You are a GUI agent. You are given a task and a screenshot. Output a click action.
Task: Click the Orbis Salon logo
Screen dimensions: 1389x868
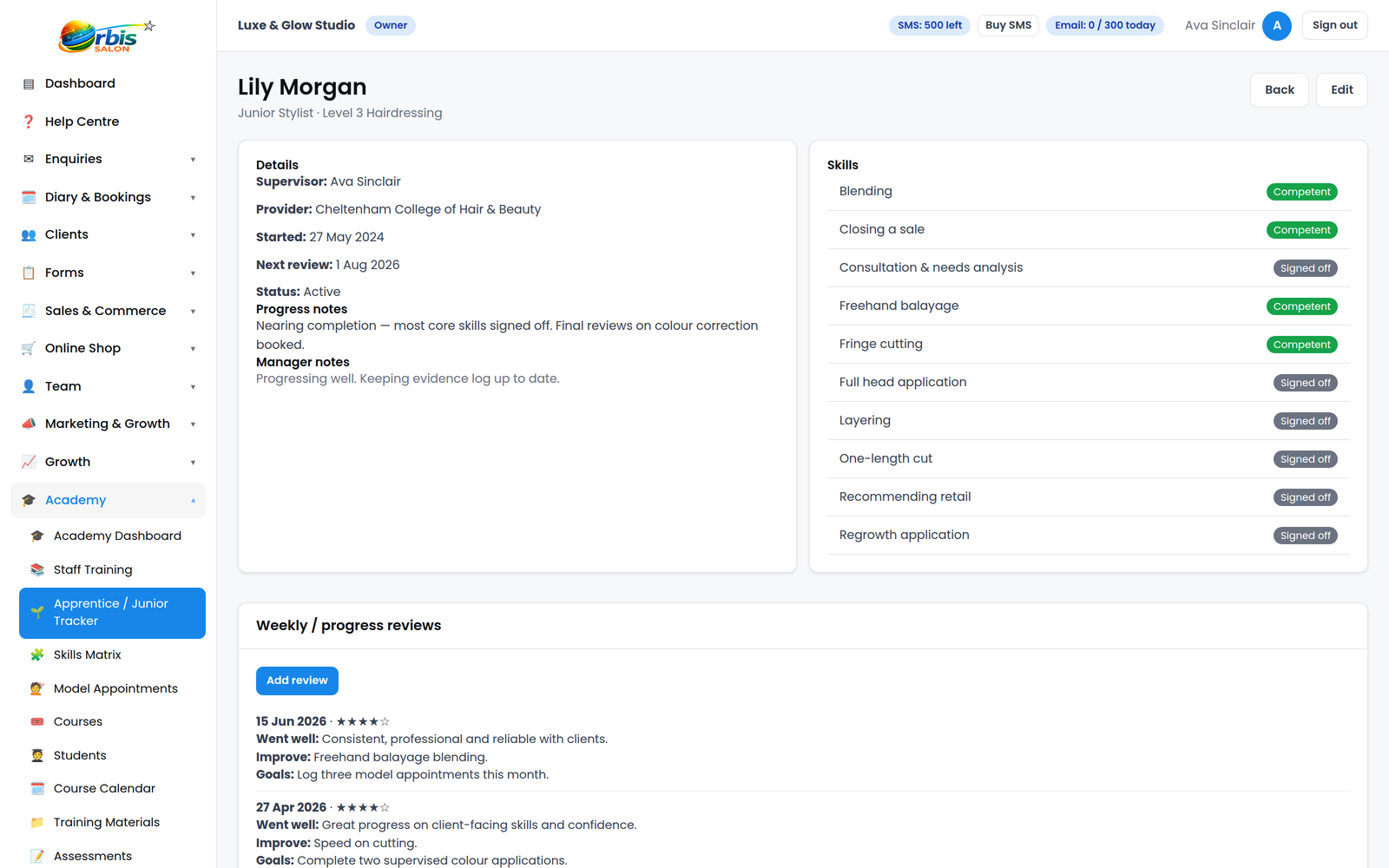[x=107, y=36]
